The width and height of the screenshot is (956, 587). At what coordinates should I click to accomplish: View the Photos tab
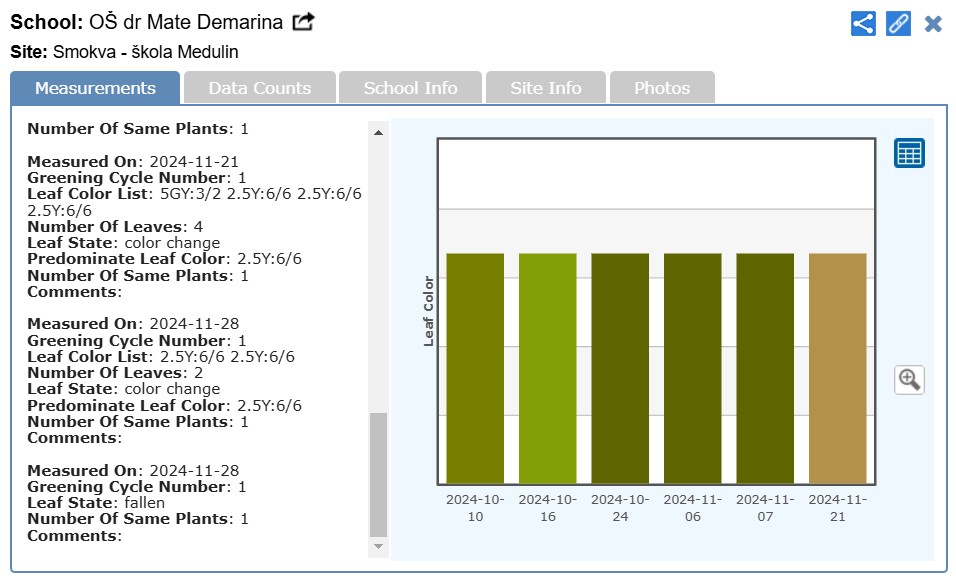(662, 88)
